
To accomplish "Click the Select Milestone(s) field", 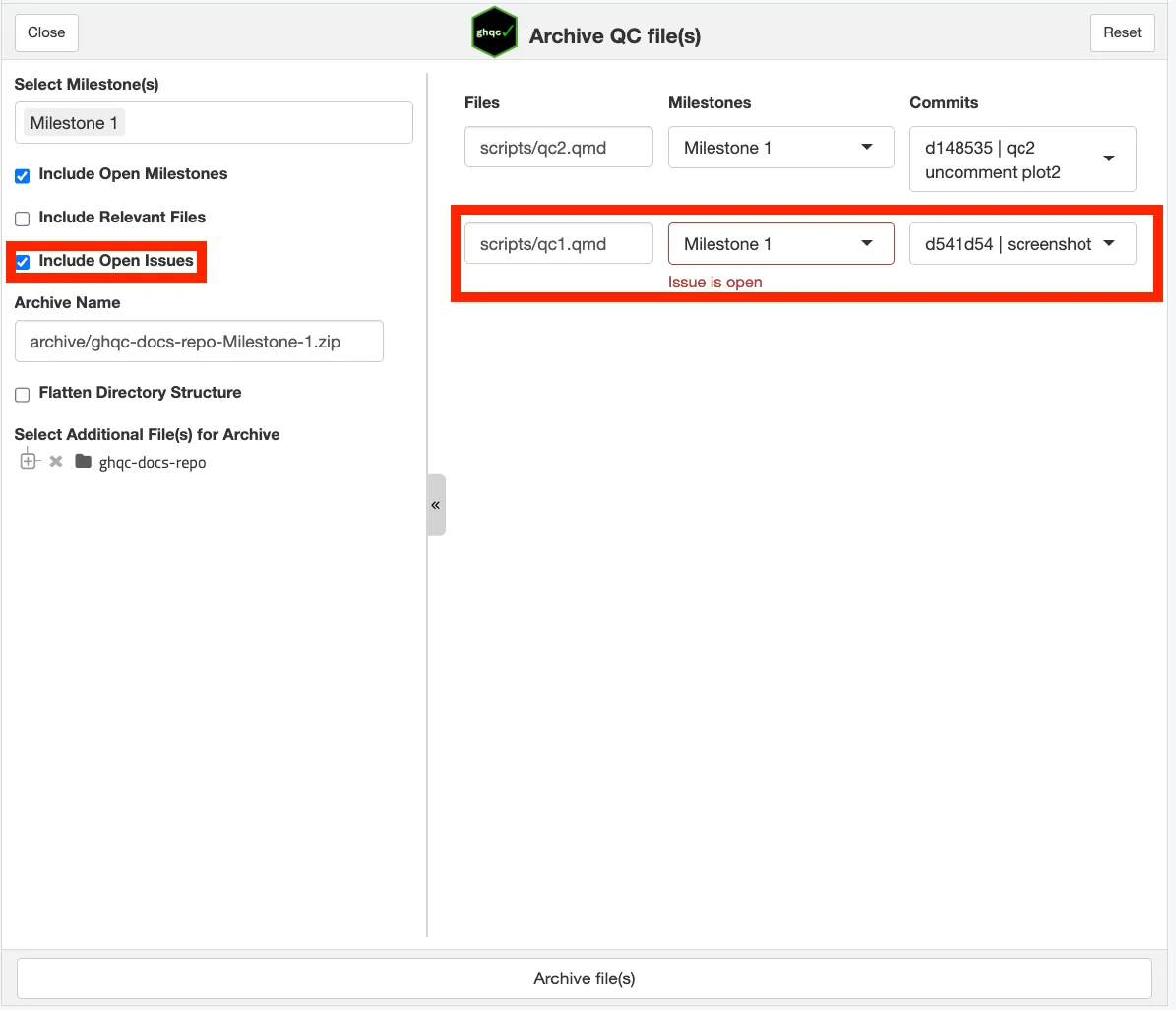I will point(214,123).
